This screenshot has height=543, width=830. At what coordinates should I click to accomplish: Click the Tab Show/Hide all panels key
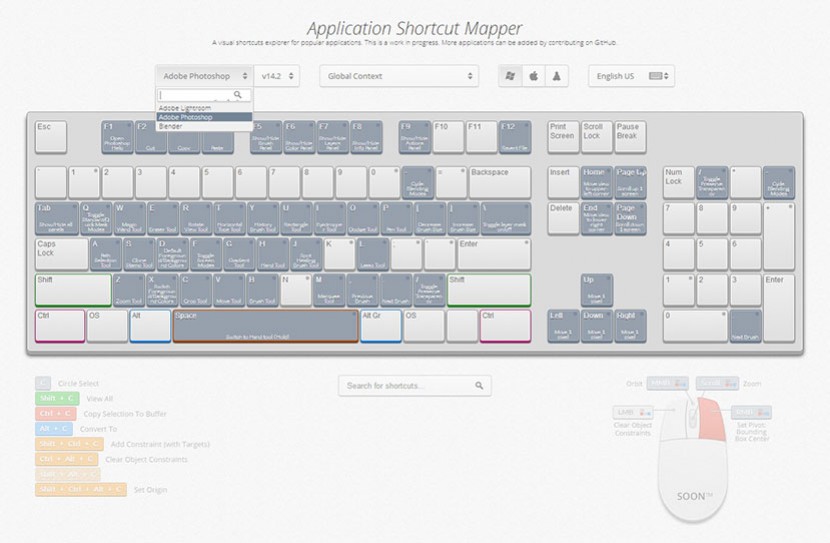[x=57, y=218]
